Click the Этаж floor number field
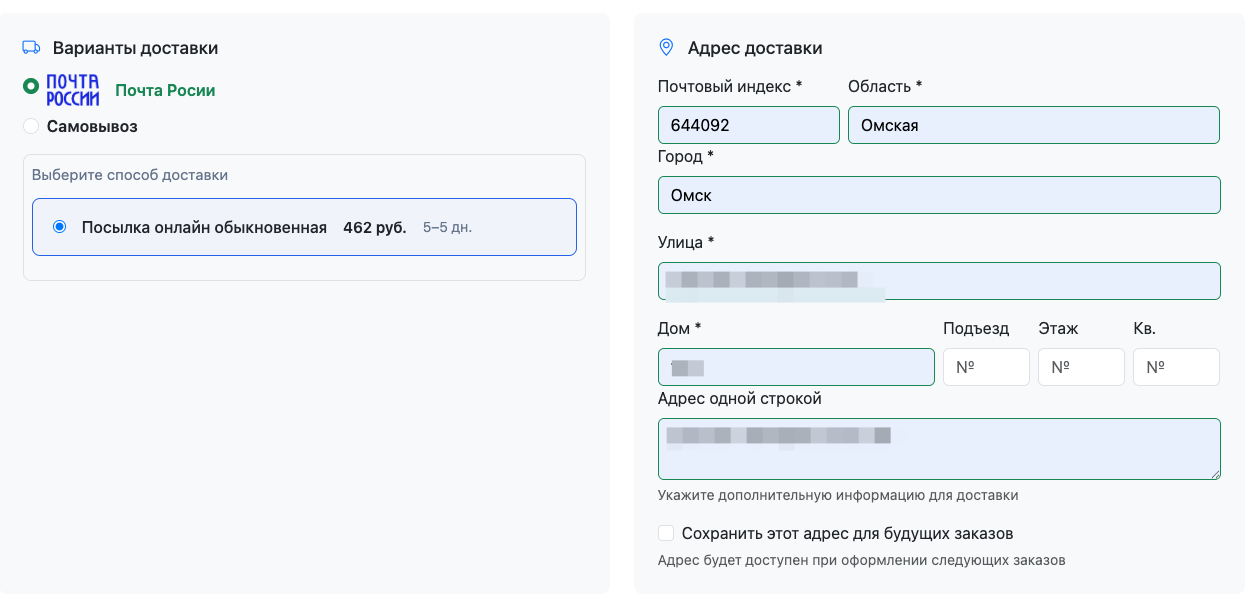 [1081, 367]
